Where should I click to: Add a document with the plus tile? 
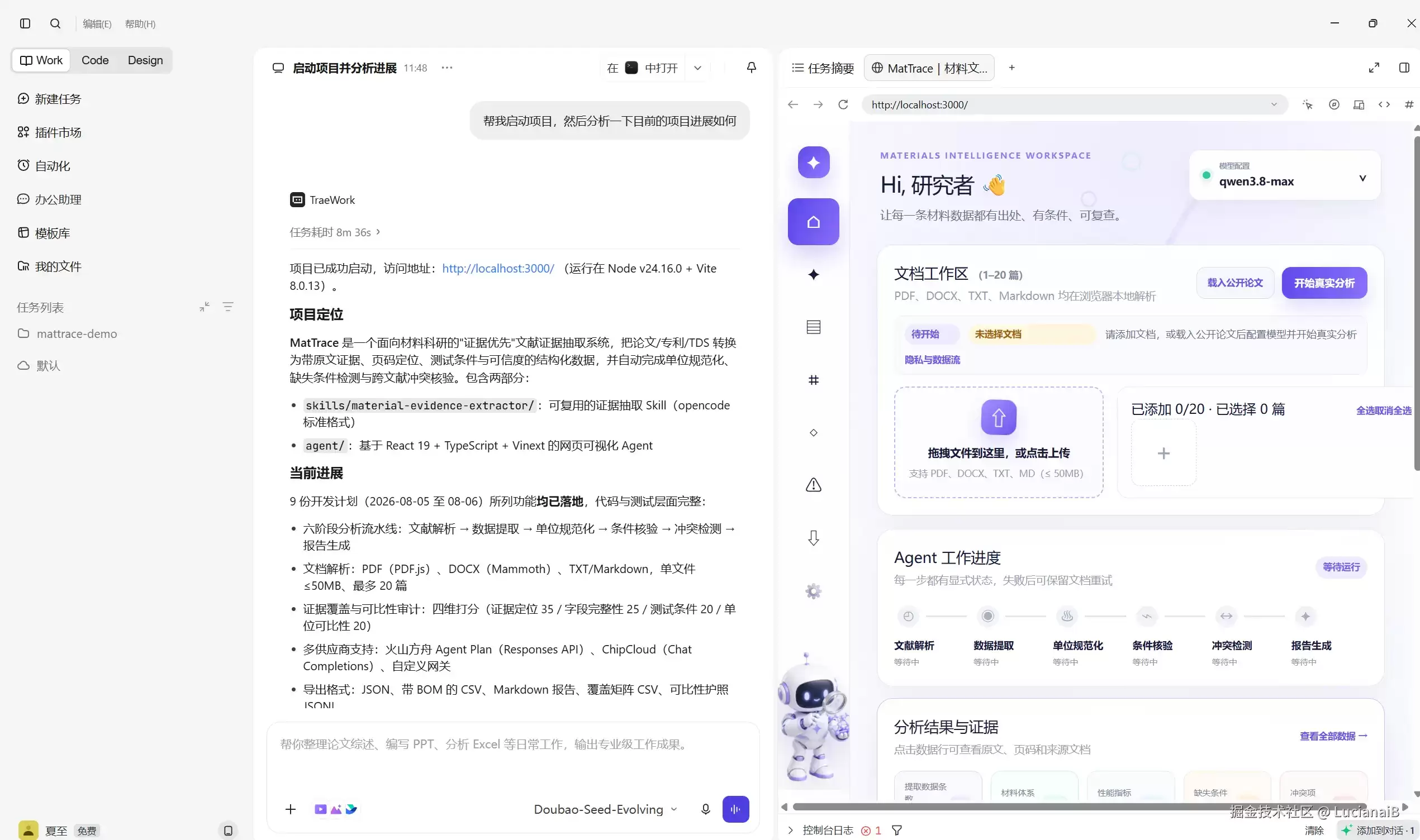1163,453
